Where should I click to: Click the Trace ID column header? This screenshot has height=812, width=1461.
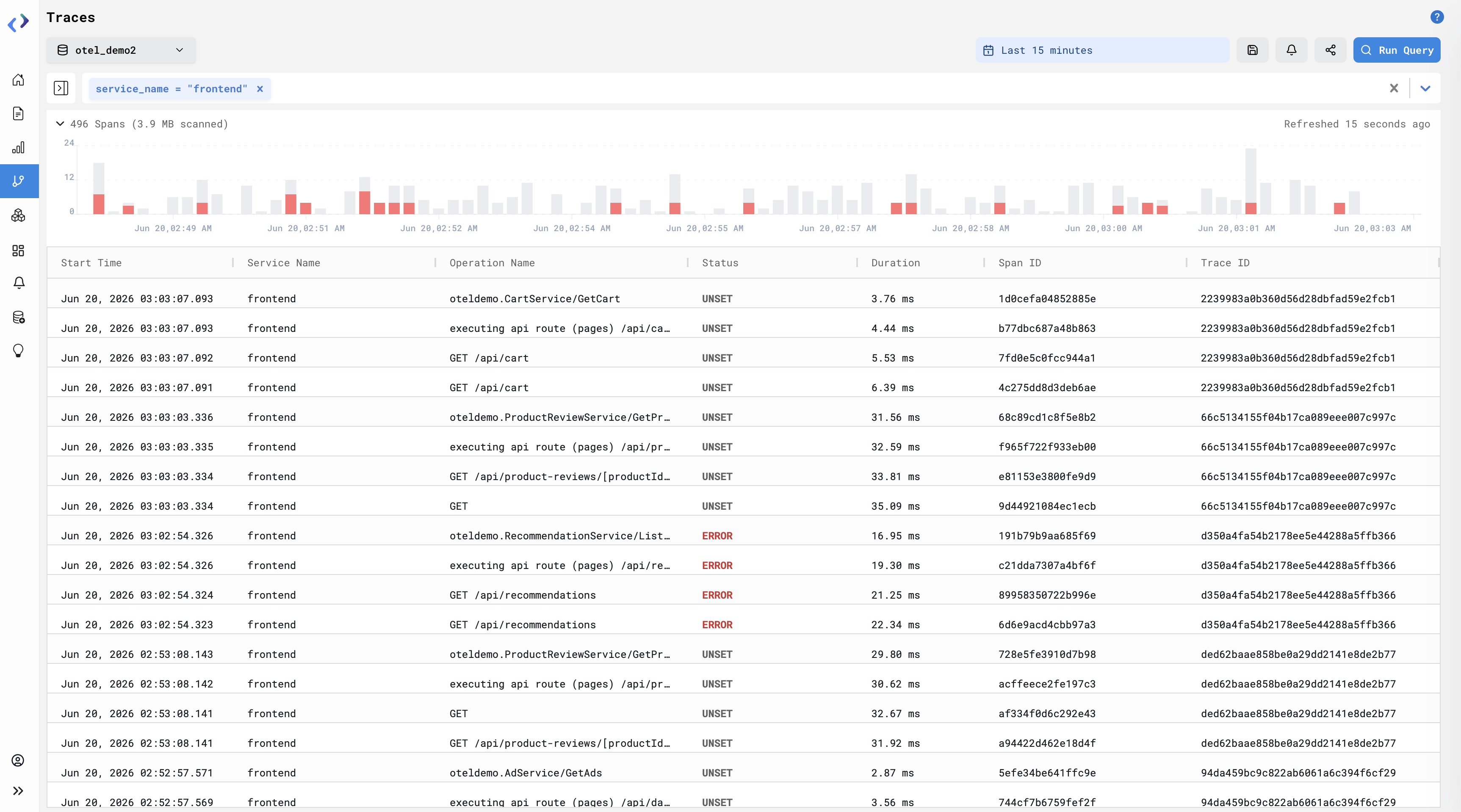(x=1225, y=262)
